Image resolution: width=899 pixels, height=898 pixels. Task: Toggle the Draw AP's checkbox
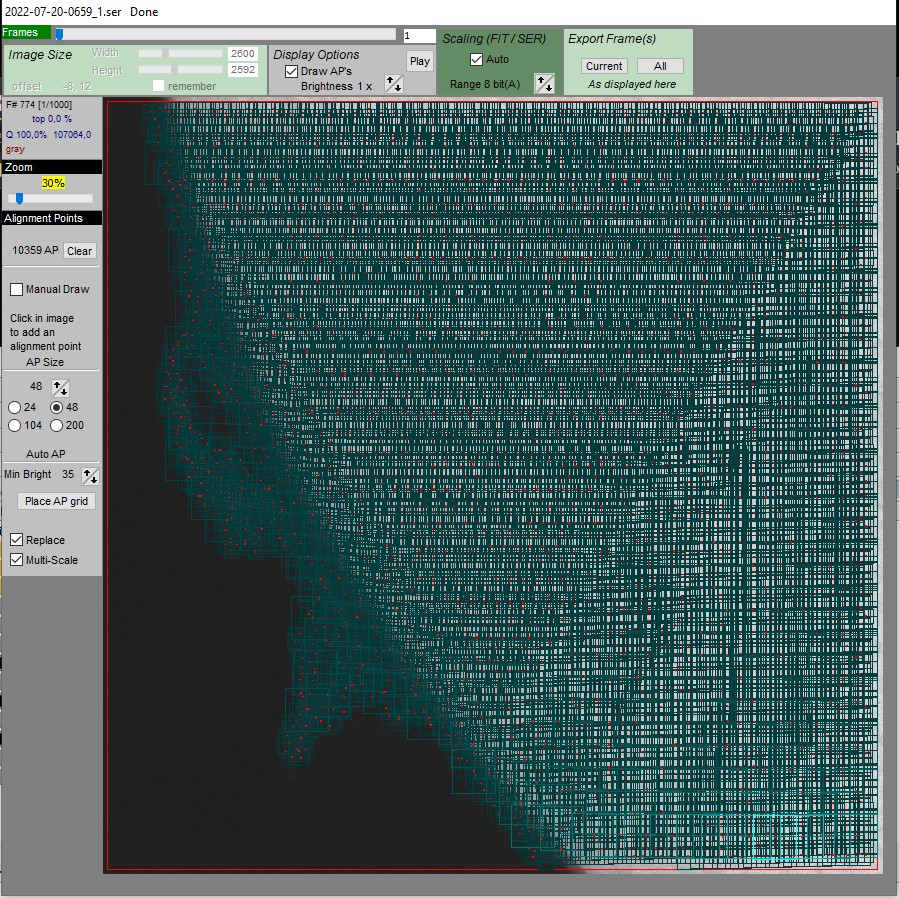tap(291, 72)
